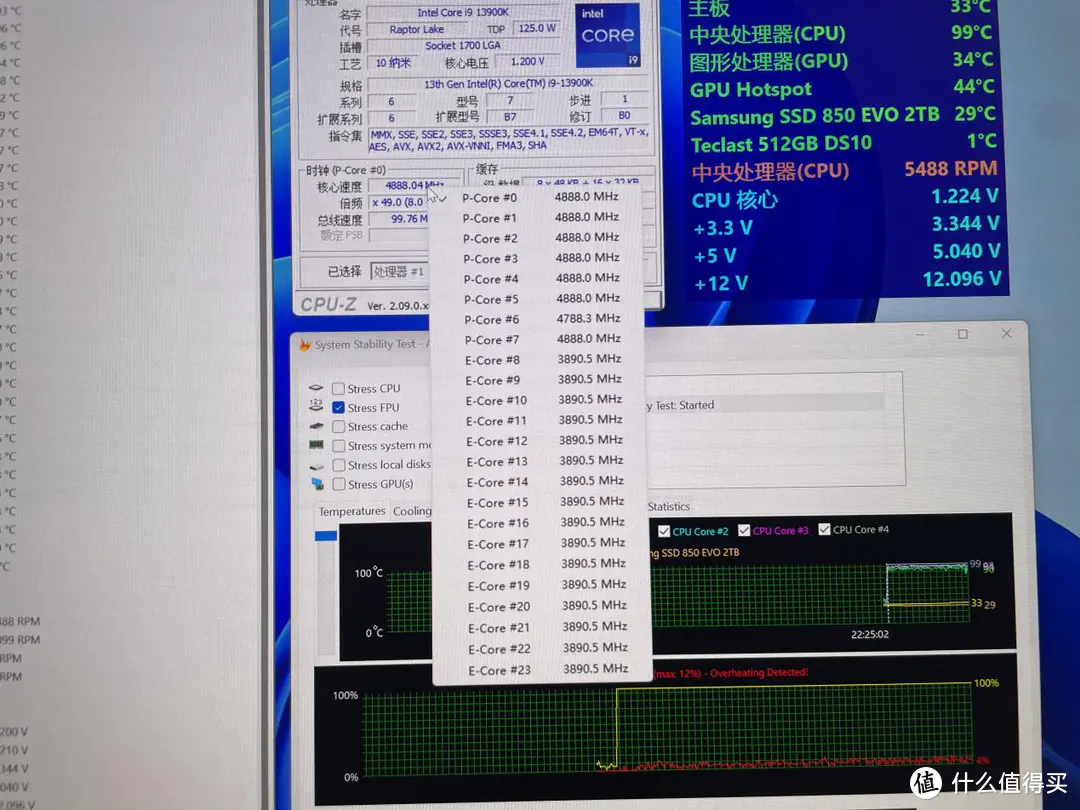The height and width of the screenshot is (810, 1080).
Task: Click the Stress FPU 123 icon
Action: coord(316,406)
